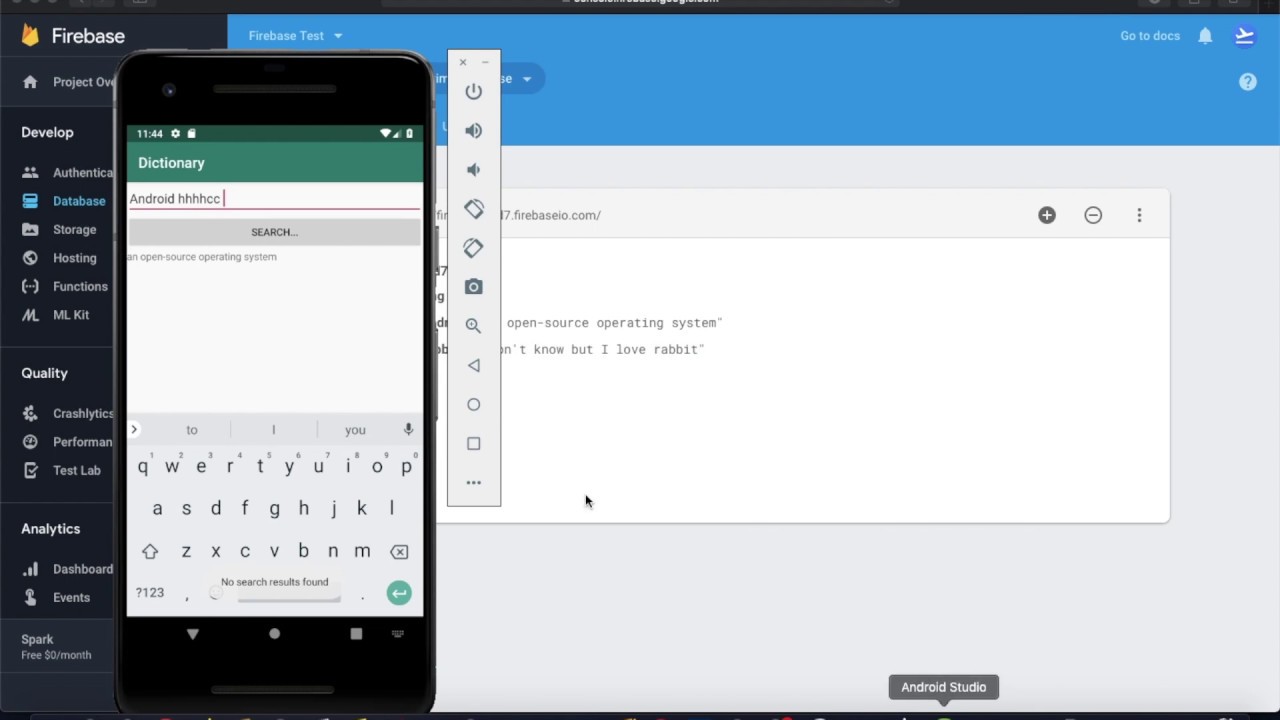Image resolution: width=1280 pixels, height=720 pixels.
Task: Open Project Overview home icon
Action: click(x=30, y=82)
